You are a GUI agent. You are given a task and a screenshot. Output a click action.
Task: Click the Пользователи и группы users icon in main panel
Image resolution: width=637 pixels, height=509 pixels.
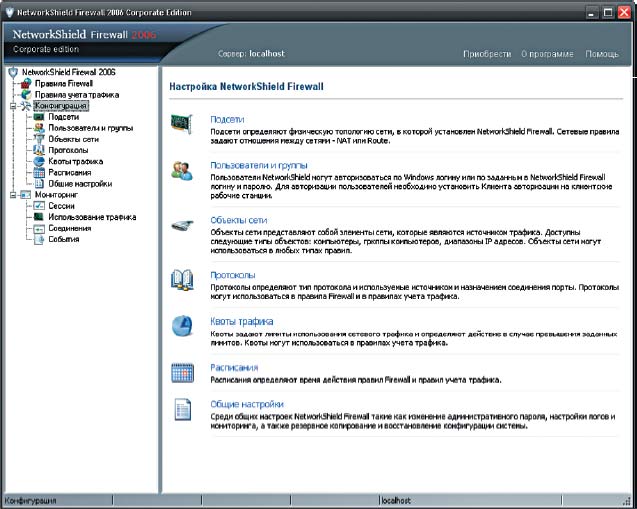pyautogui.click(x=182, y=171)
